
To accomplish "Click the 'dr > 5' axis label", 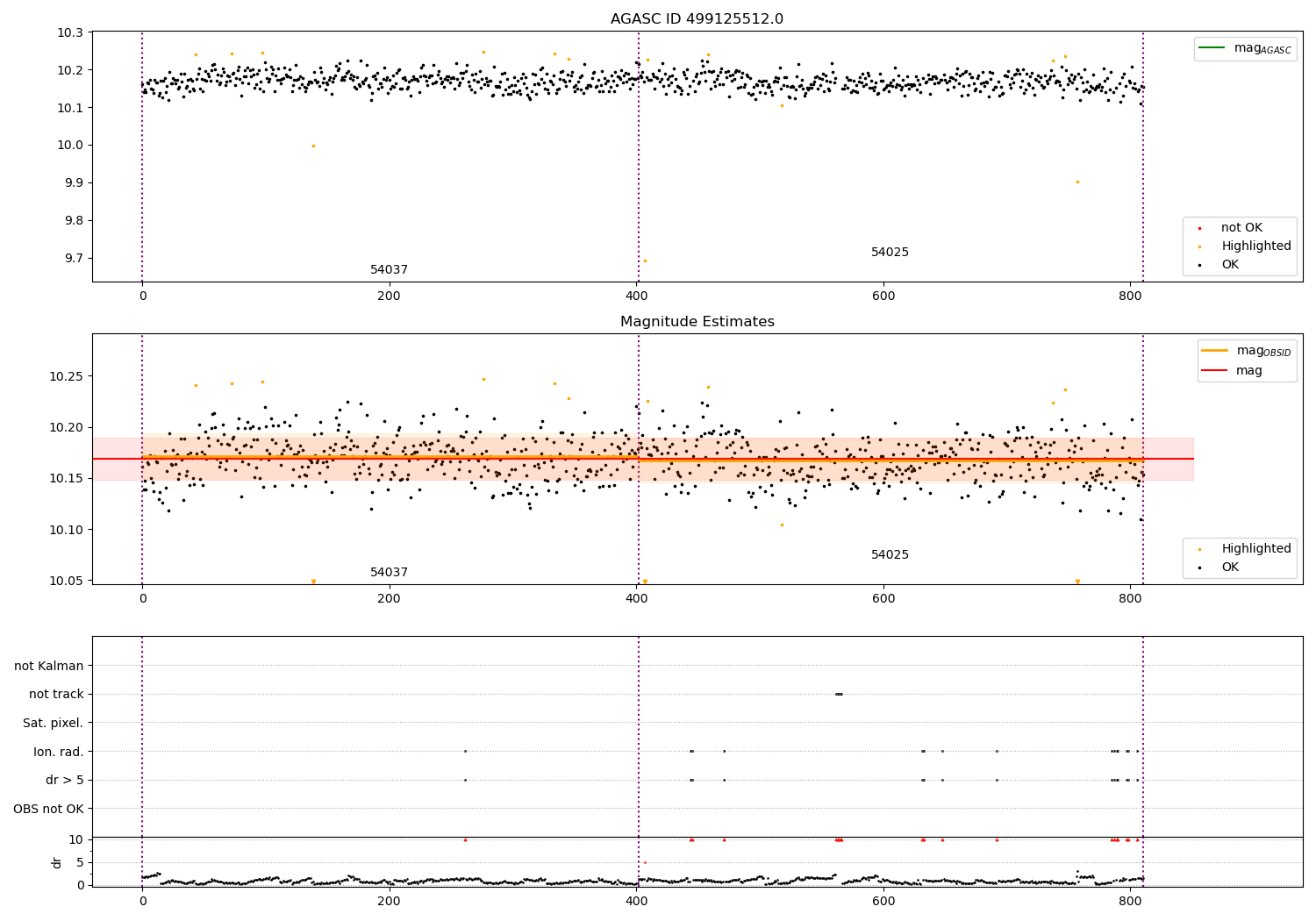I will click(65, 780).
